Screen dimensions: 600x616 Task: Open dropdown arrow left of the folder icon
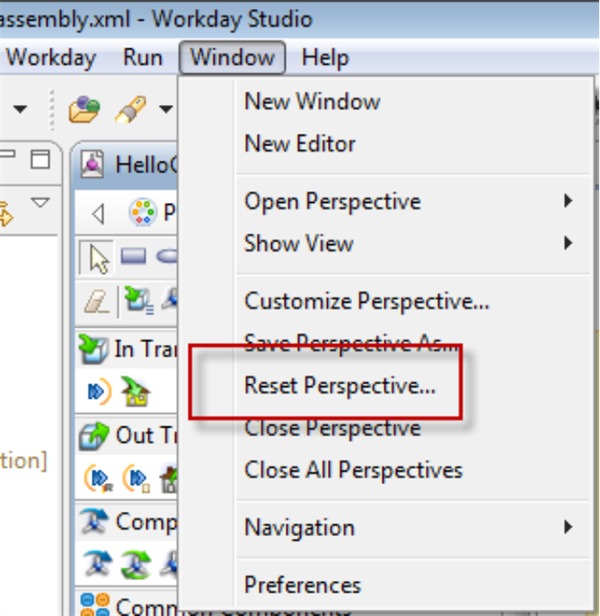pos(20,109)
